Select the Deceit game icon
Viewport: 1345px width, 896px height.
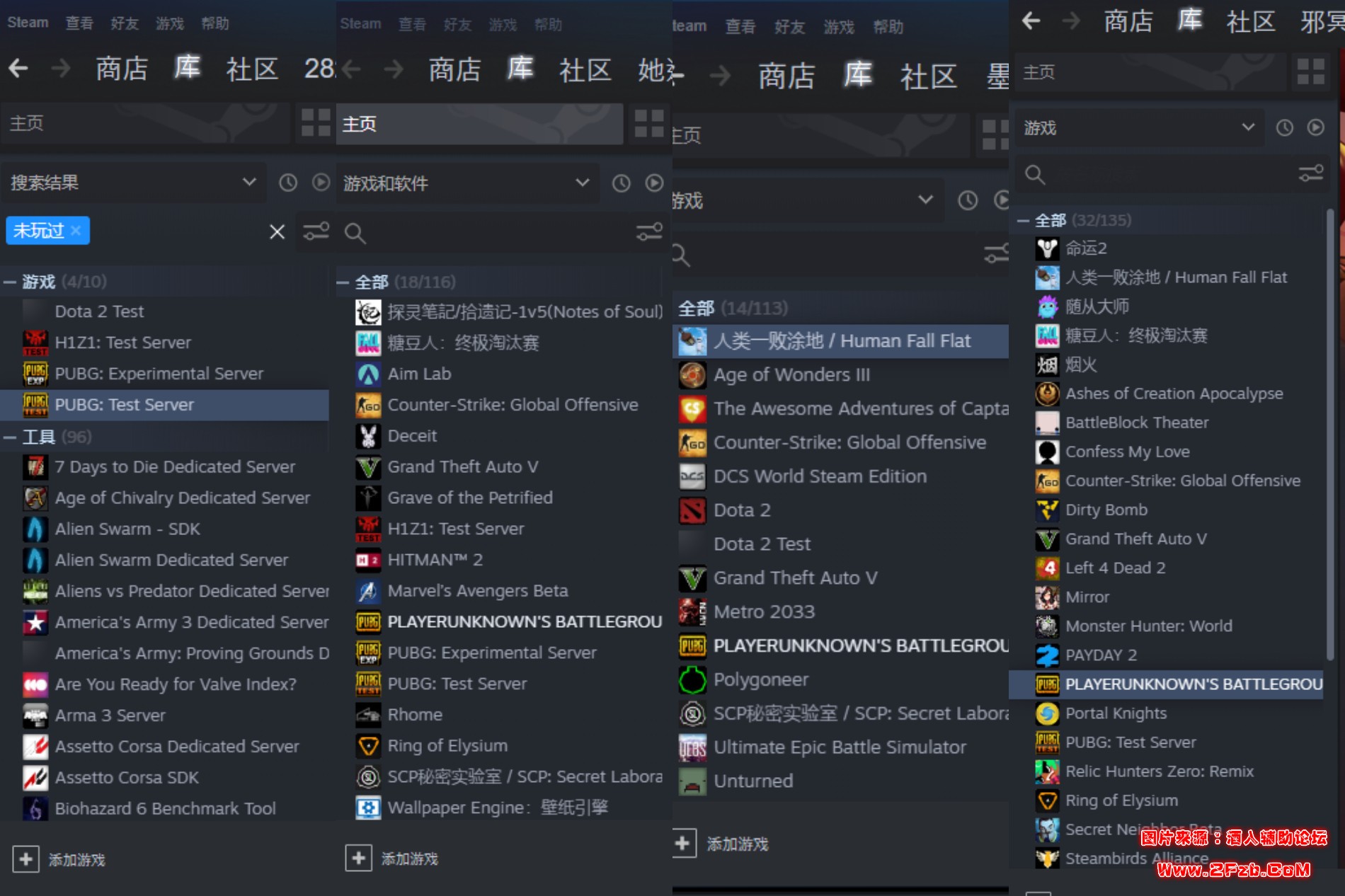coord(368,436)
